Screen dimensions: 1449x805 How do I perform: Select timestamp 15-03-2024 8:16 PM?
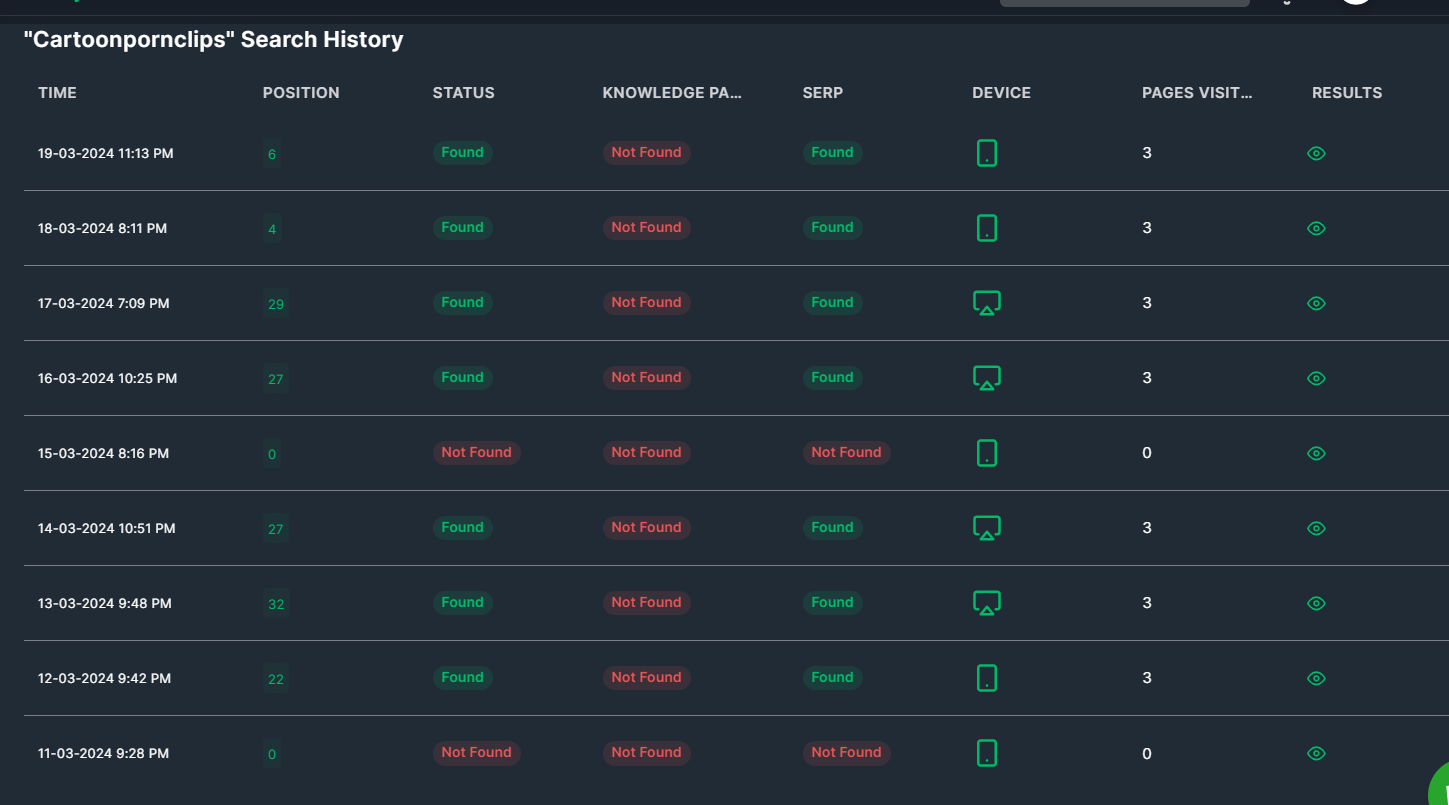pos(104,454)
